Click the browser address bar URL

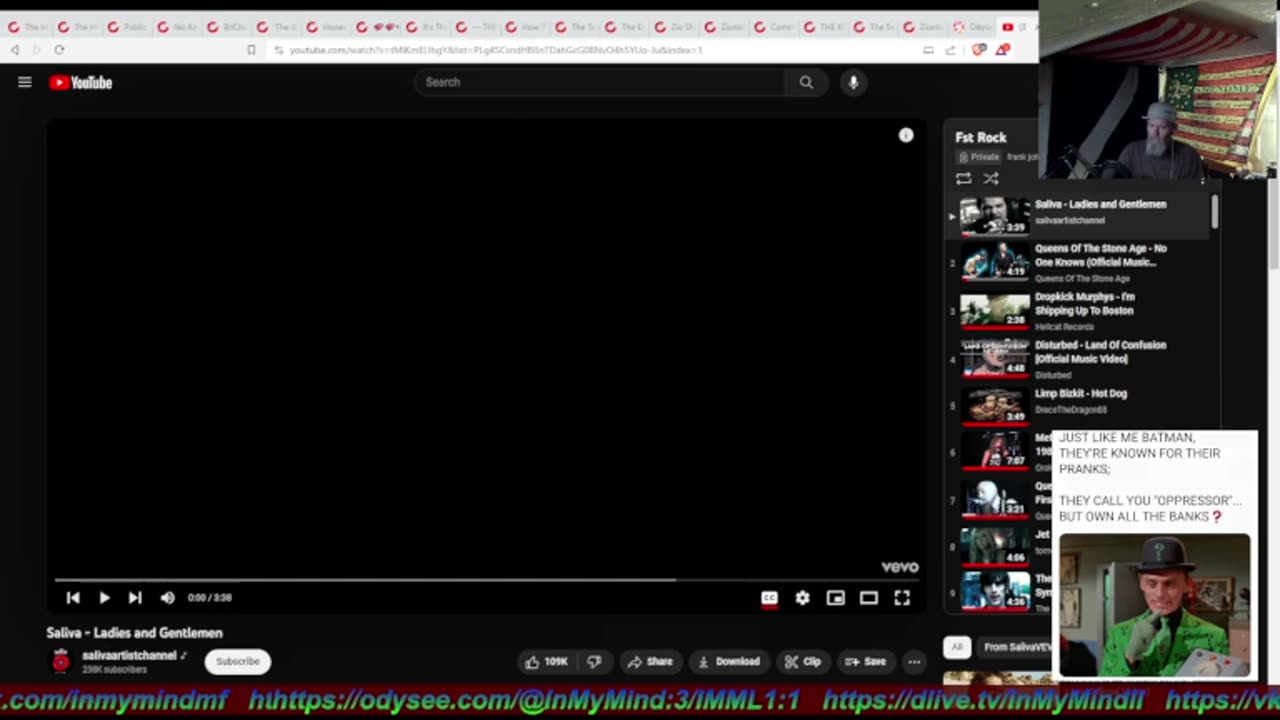pyautogui.click(x=495, y=50)
